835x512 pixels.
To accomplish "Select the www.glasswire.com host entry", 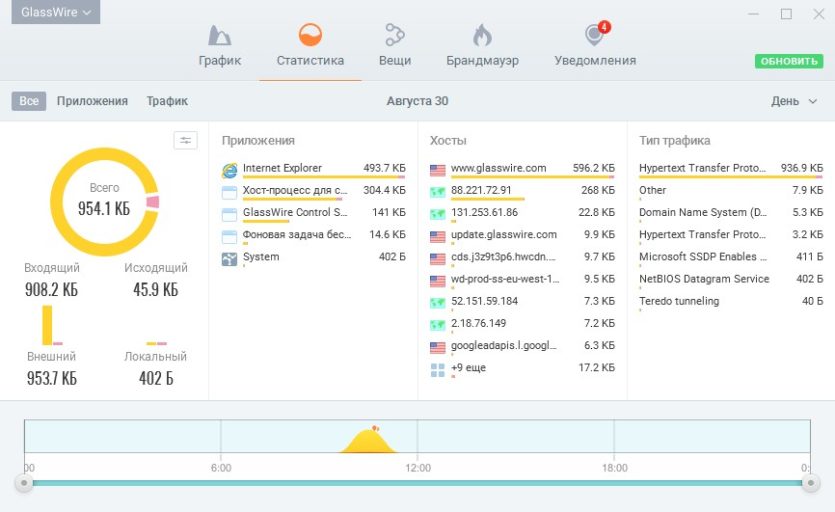I will click(x=522, y=169).
